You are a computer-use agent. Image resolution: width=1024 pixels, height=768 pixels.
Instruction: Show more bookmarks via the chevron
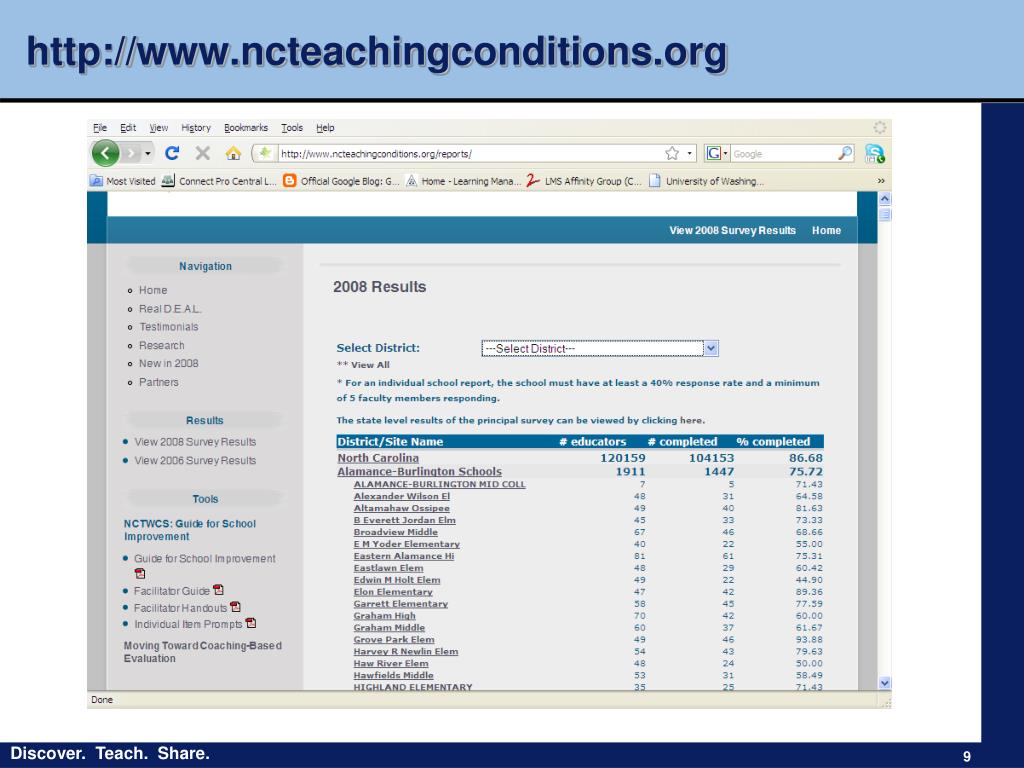point(881,181)
